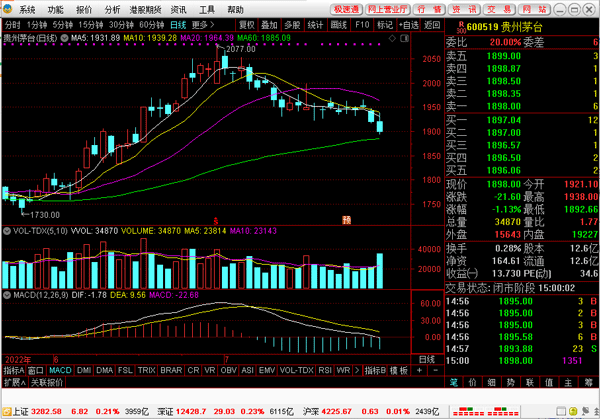Click the orange 预 marker on the chart

pyautogui.click(x=346, y=220)
